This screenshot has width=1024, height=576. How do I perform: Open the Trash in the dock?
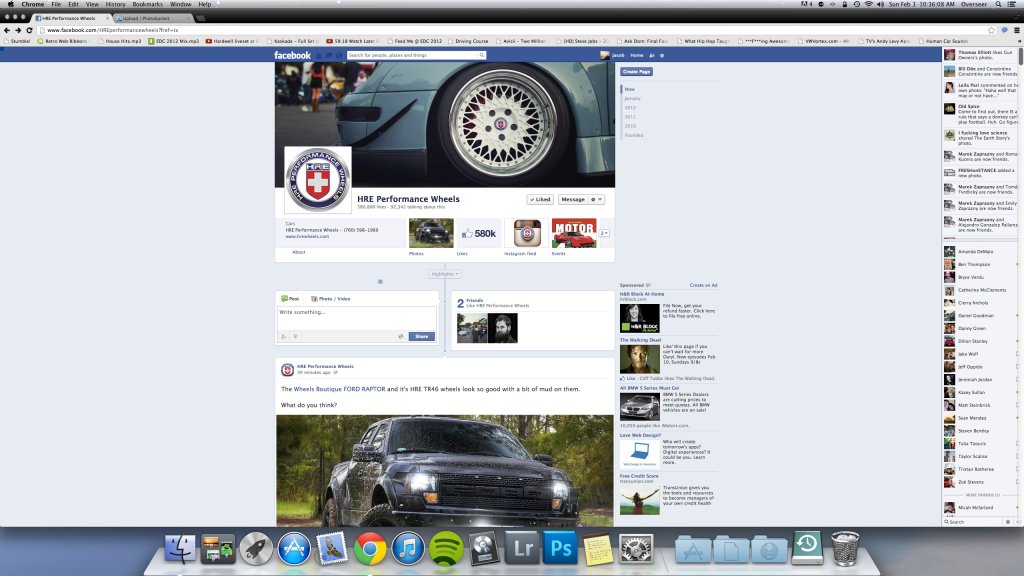pos(845,549)
